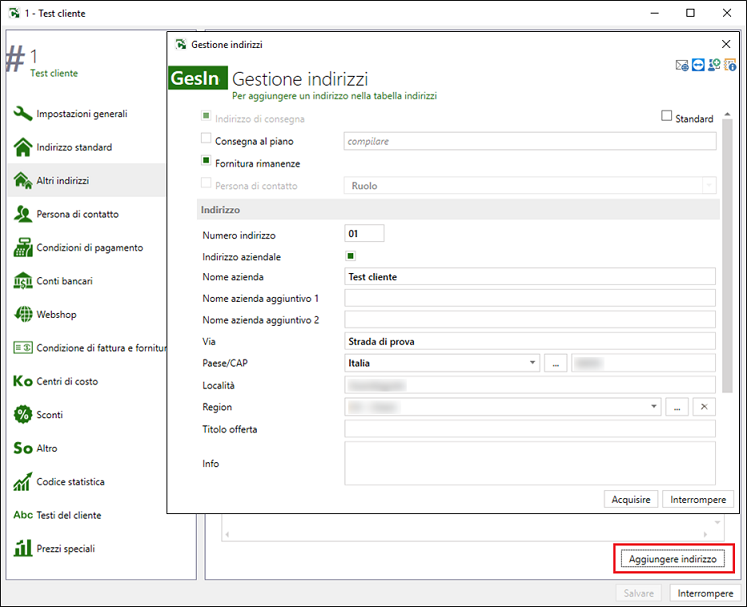Viewport: 747px width, 607px height.
Task: Click the Nome azienda field
Action: click(x=530, y=276)
